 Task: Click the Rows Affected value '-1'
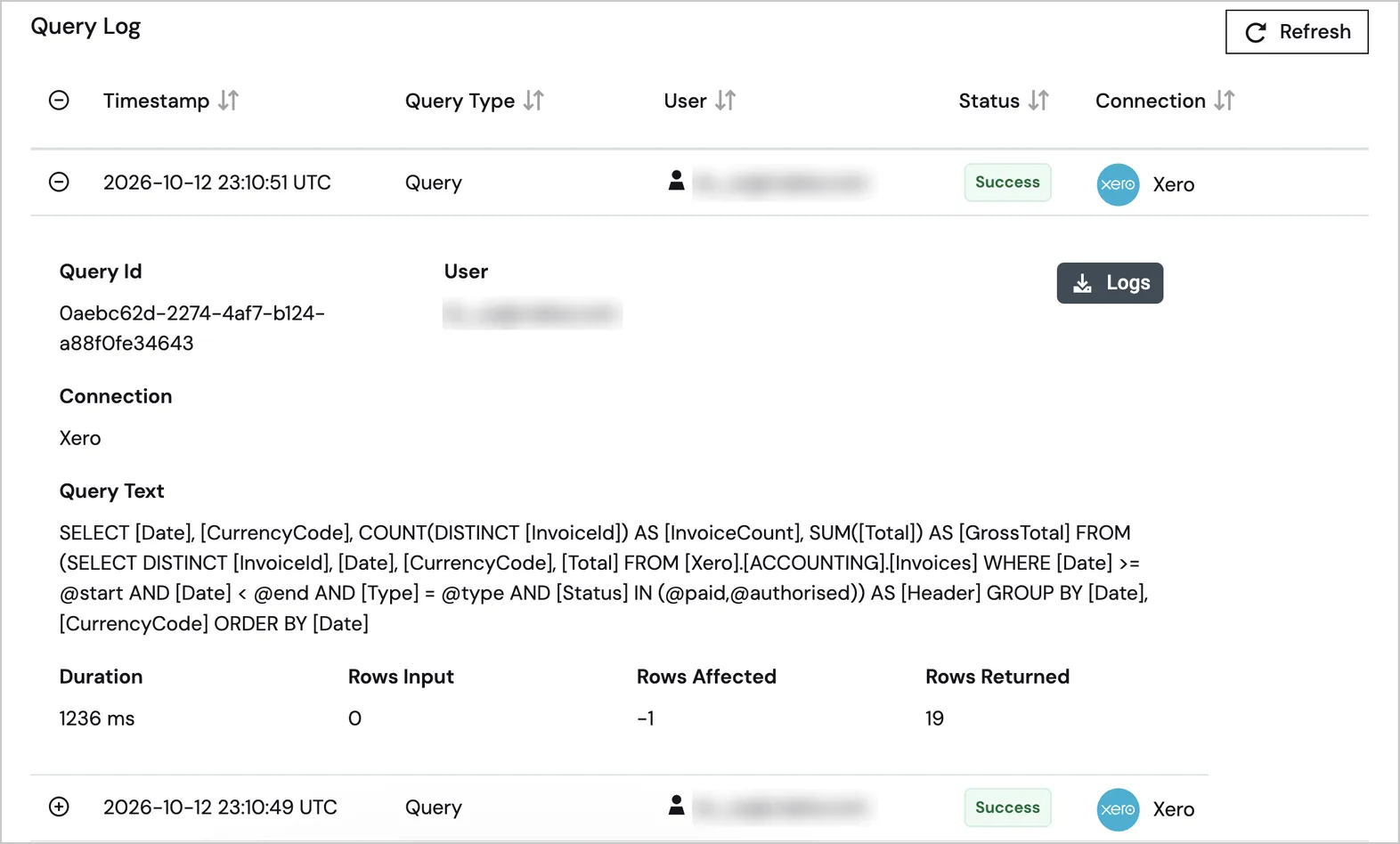646,718
